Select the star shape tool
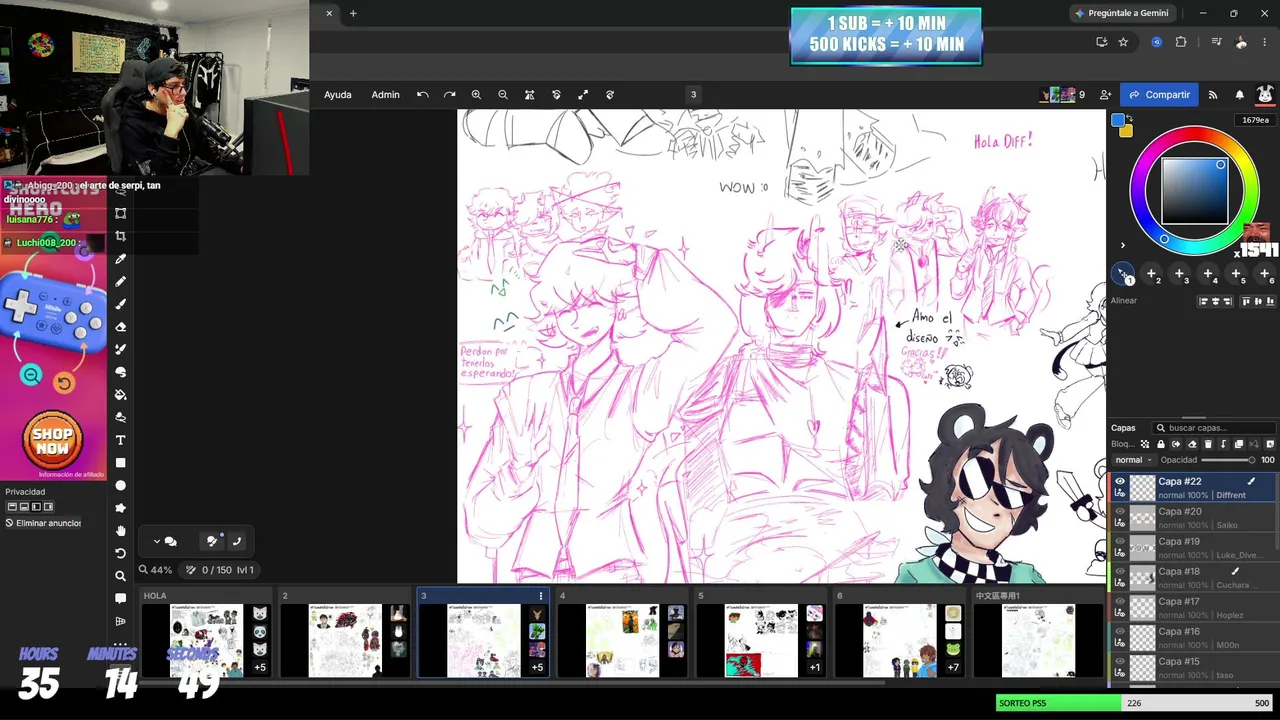Viewport: 1280px width, 720px height. tap(121, 508)
